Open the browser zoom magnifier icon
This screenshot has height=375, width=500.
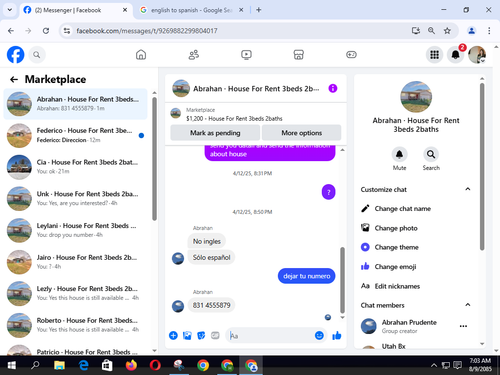tap(431, 31)
